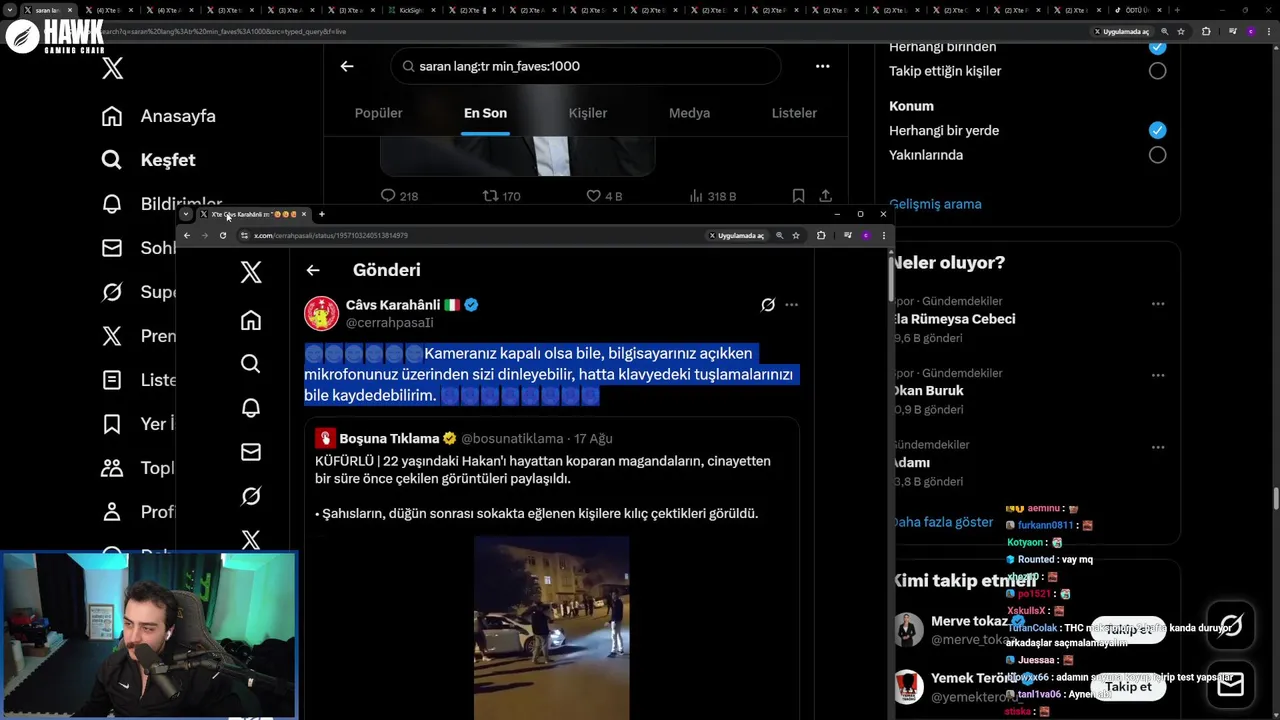The width and height of the screenshot is (1280, 720).
Task: Click search field containing saran lang:tr
Action: point(586,66)
